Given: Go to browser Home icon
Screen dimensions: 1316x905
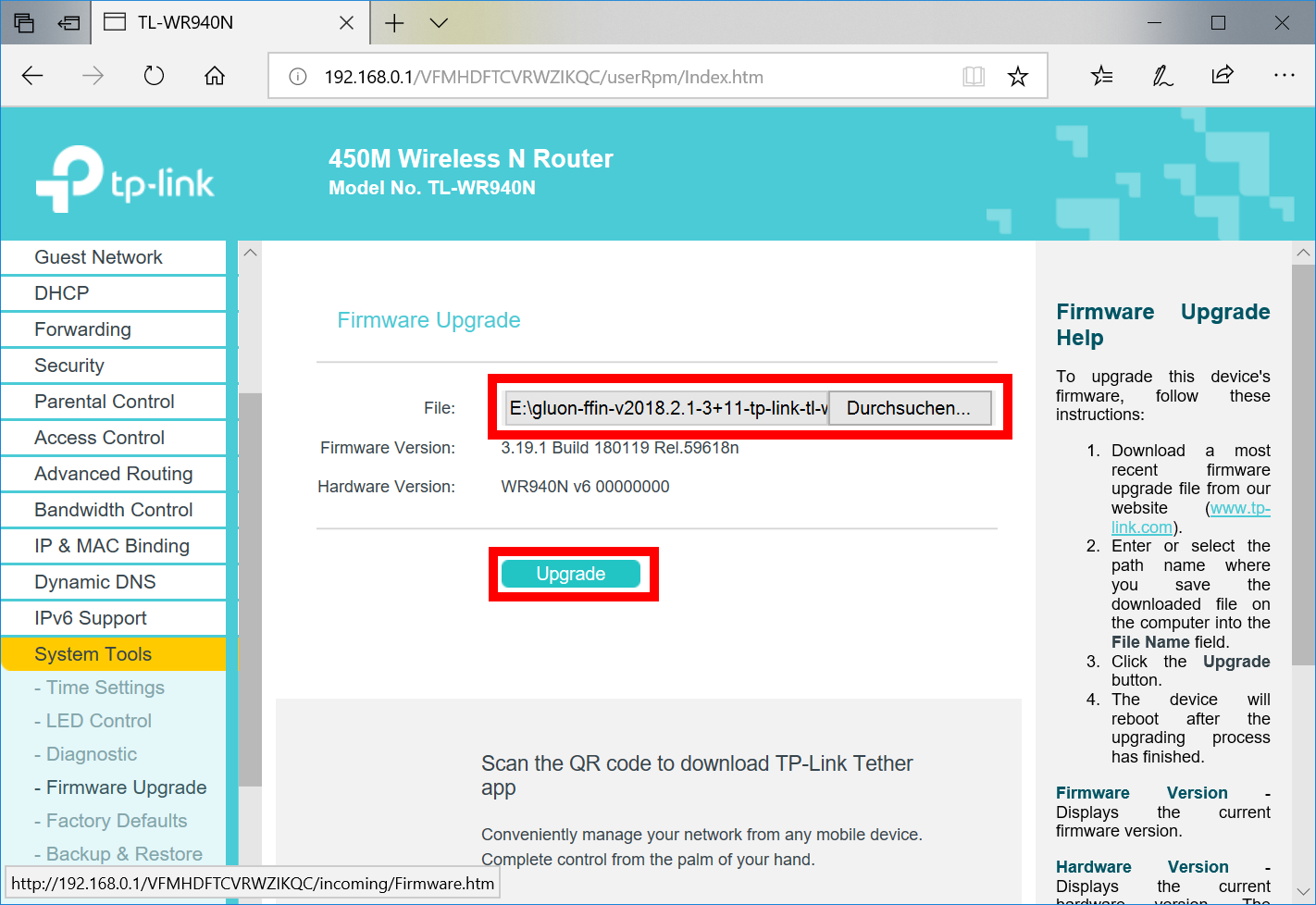Looking at the screenshot, I should point(215,76).
